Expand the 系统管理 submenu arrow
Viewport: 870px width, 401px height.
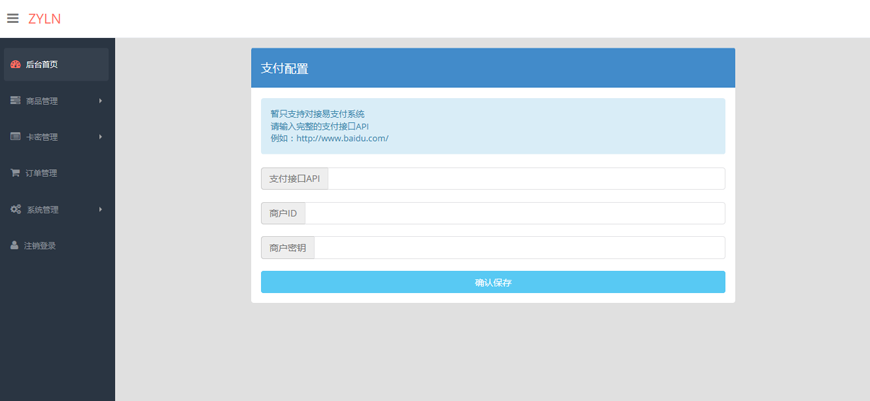(x=100, y=209)
